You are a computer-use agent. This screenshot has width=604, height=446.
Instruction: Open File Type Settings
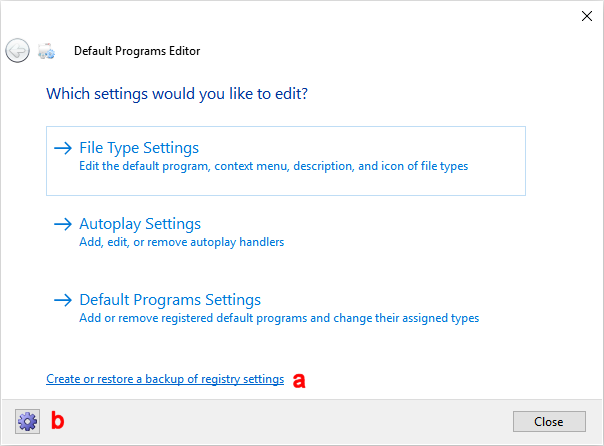coord(139,148)
